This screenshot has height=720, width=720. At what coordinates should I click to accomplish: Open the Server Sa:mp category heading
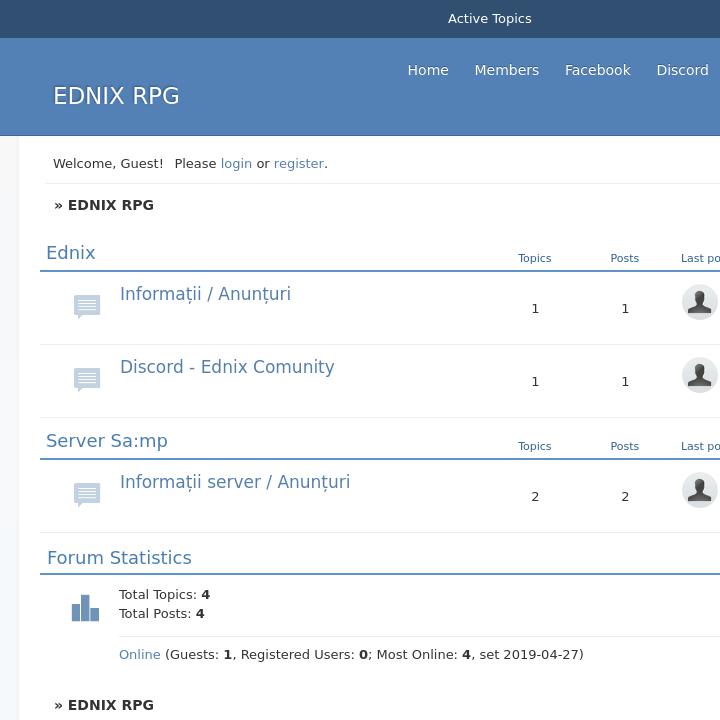pyautogui.click(x=107, y=441)
